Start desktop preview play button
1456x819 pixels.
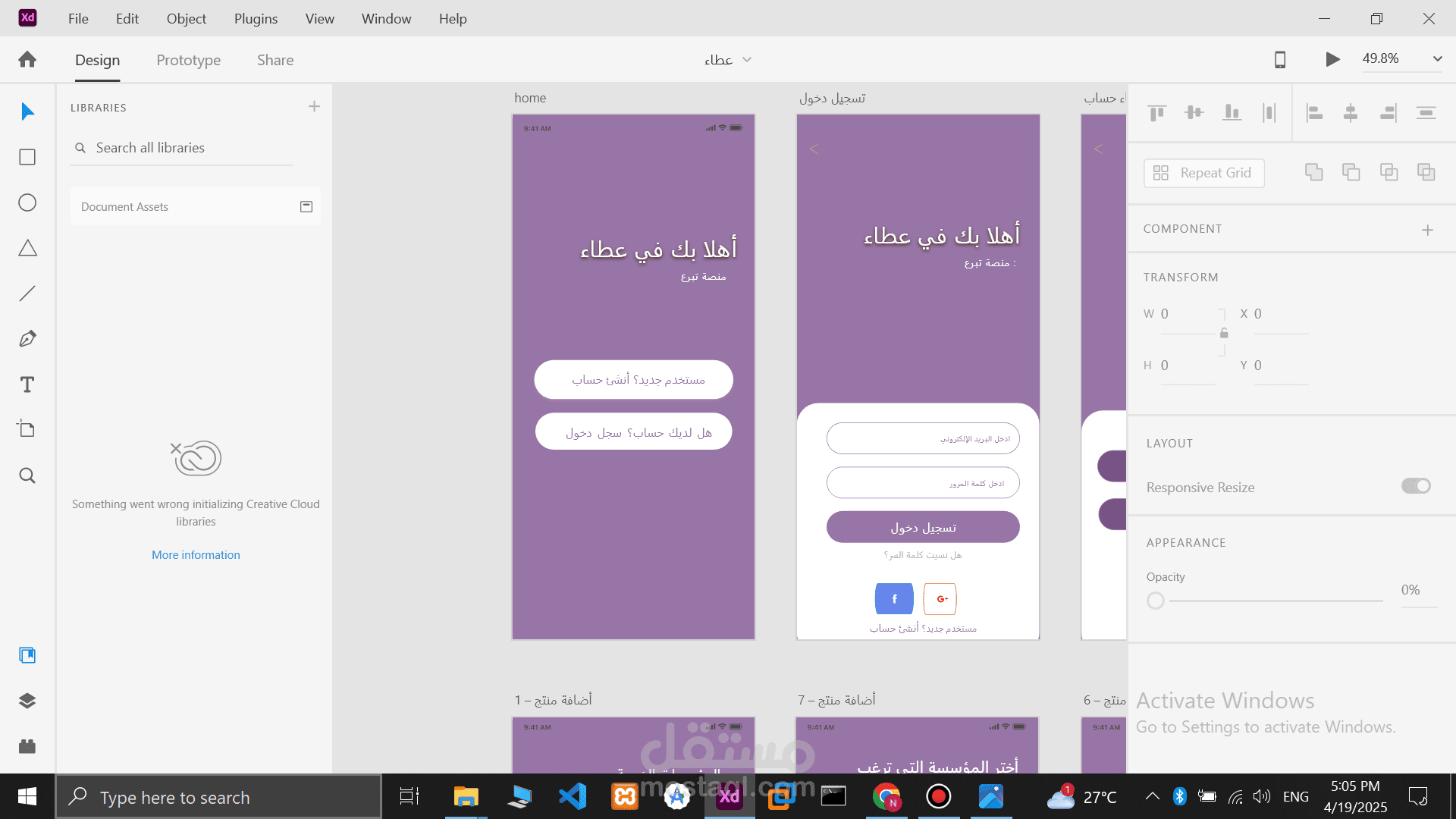click(1332, 59)
